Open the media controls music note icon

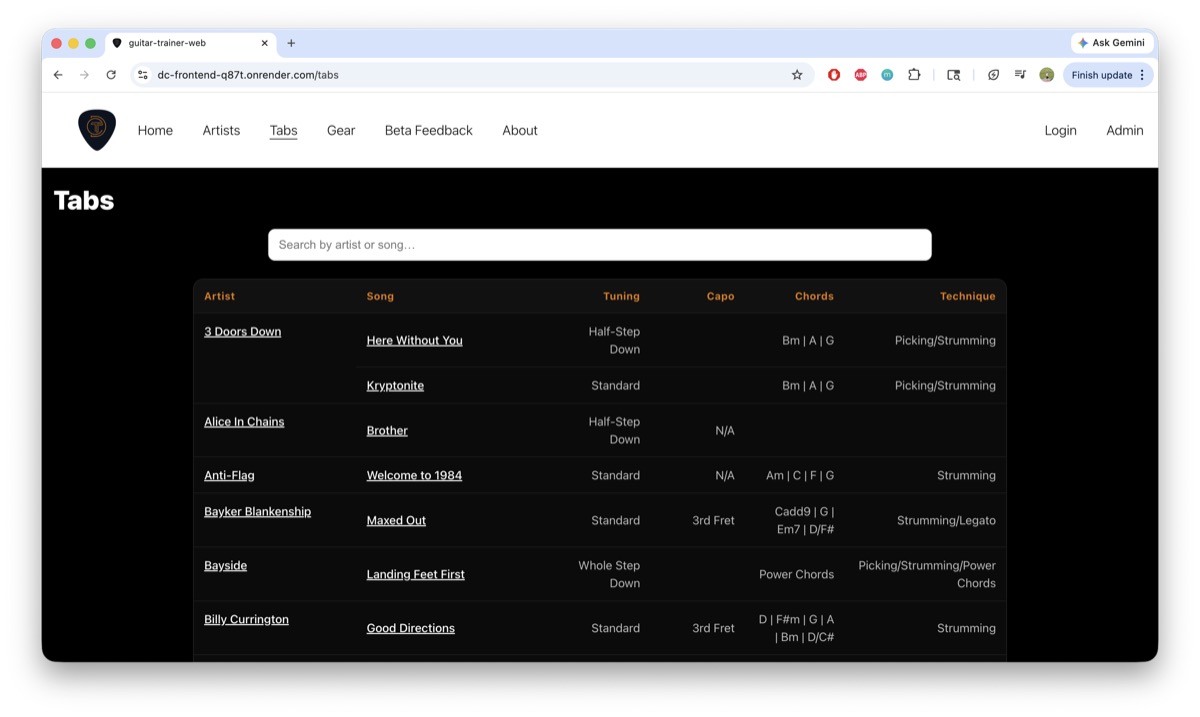1020,75
